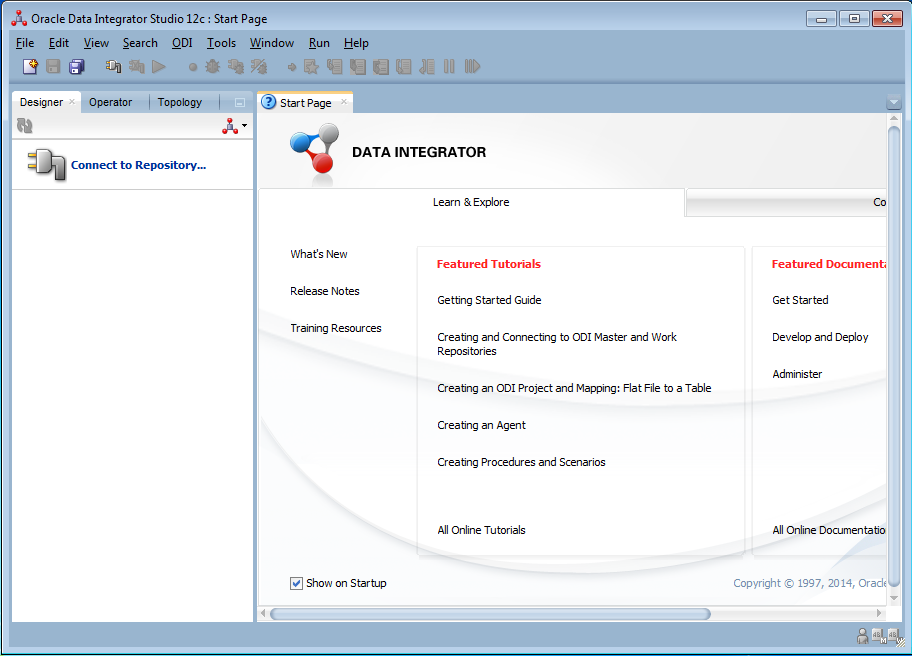Viewport: 912px width, 656px height.
Task: Click the large plug icon beside Connect to Repository
Action: tap(47, 165)
